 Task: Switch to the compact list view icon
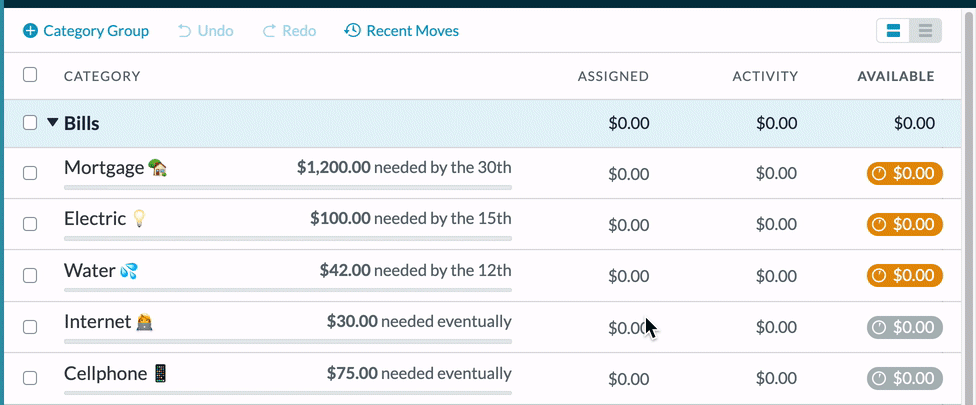coord(925,31)
